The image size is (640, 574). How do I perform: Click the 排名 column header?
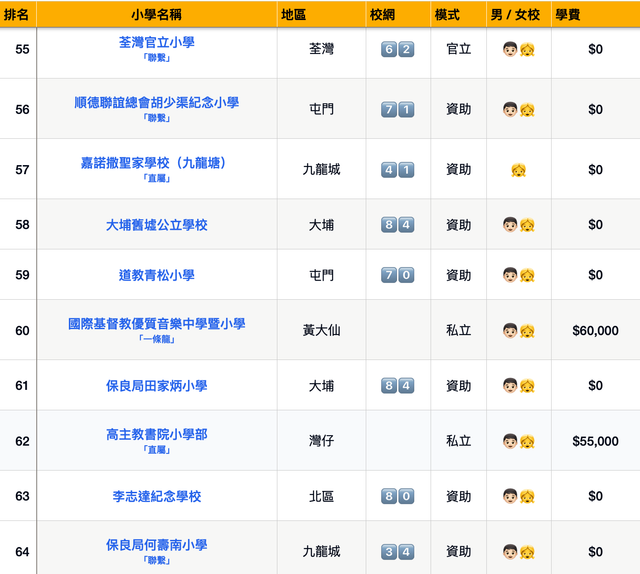tap(16, 15)
